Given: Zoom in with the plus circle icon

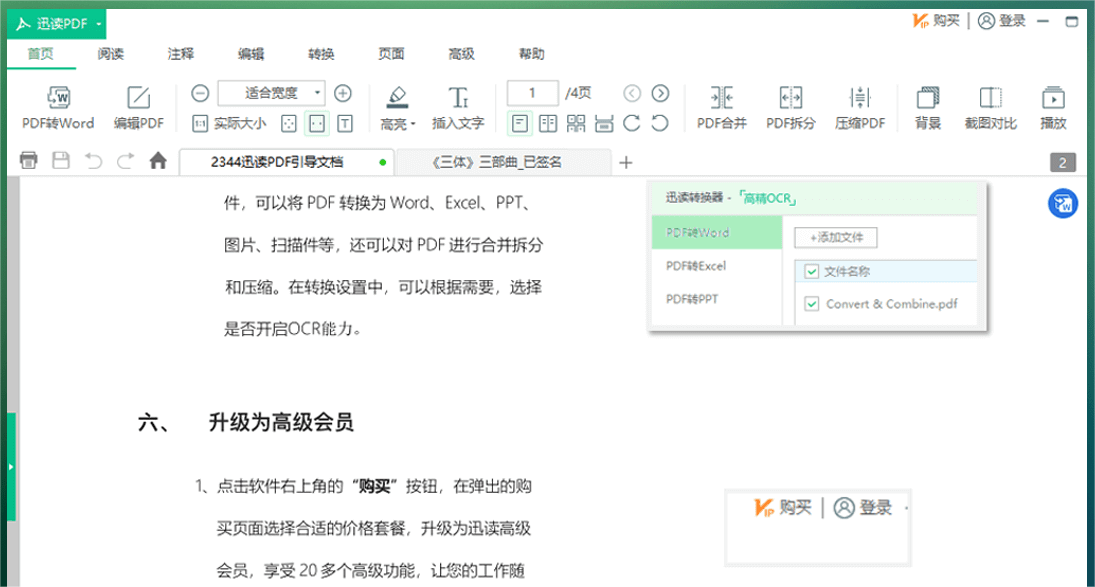Looking at the screenshot, I should coord(343,93).
